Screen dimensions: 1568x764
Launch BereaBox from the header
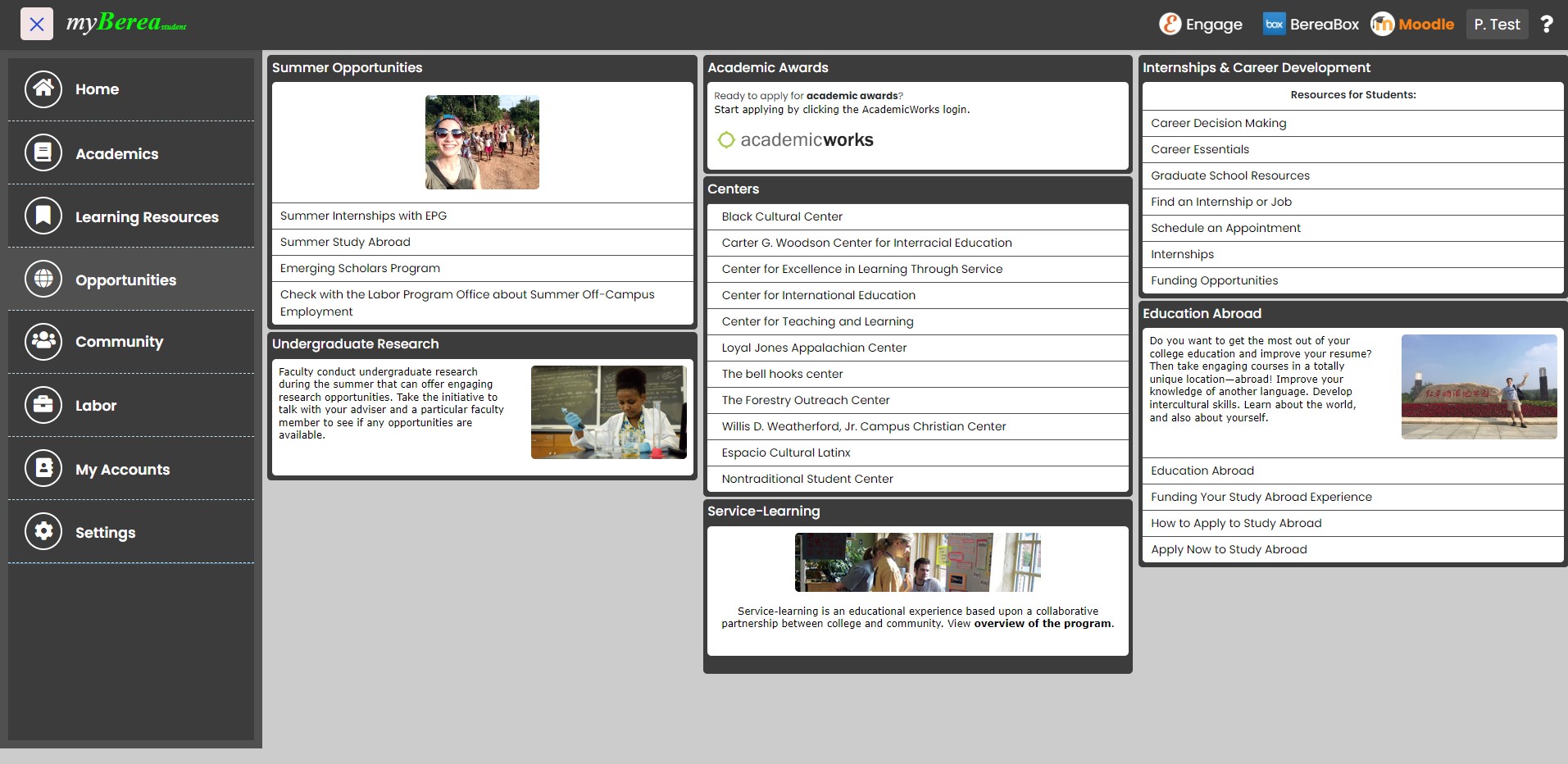pos(1311,25)
